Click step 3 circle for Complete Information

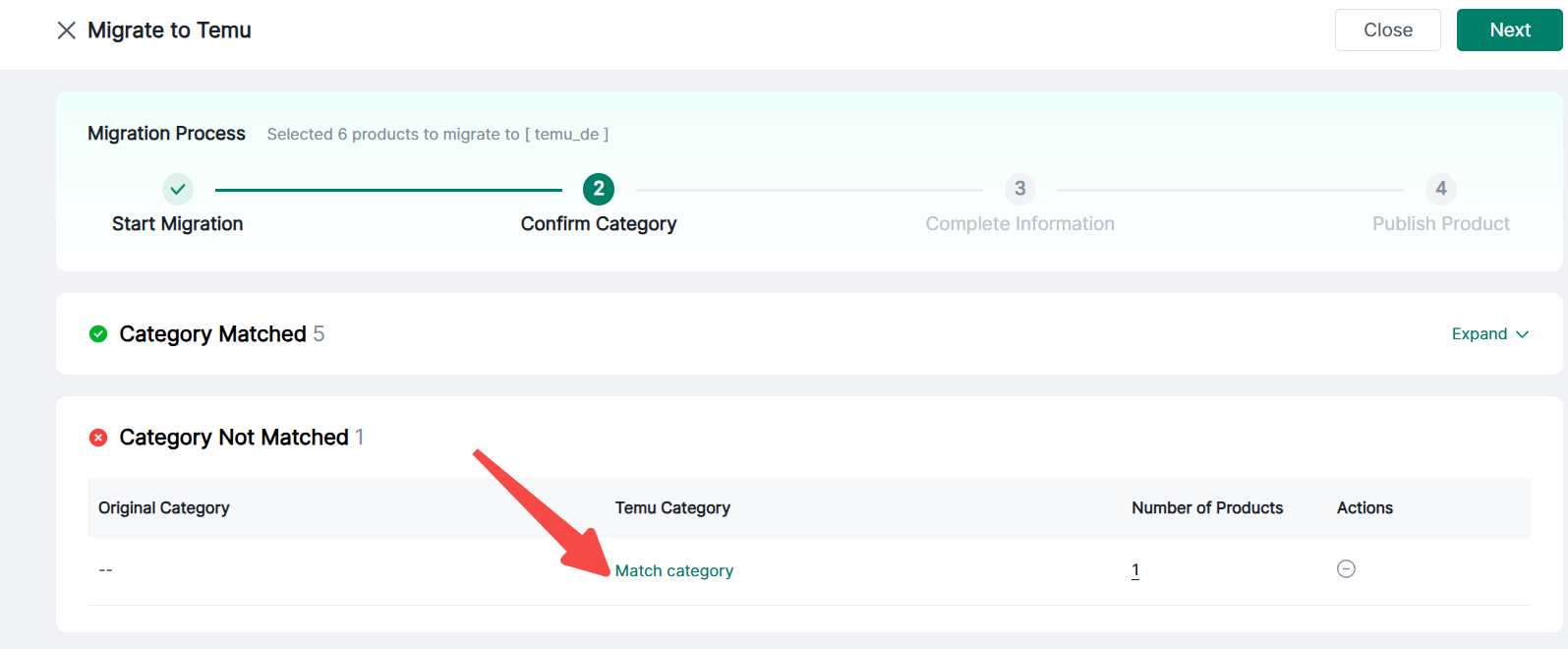(x=1019, y=189)
